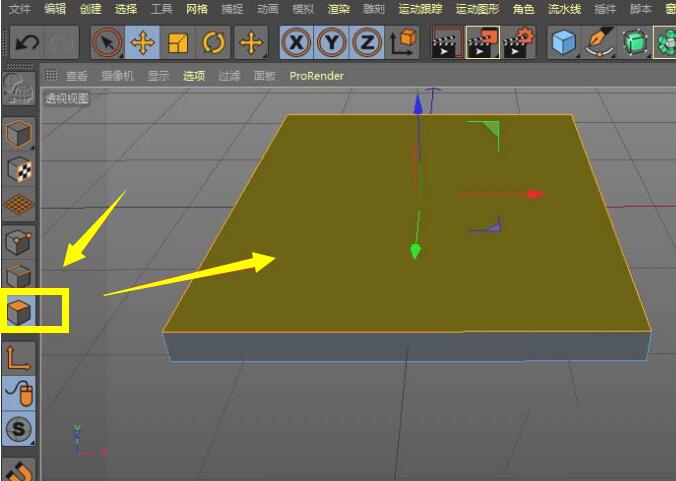Viewport: 676px width, 481px height.
Task: Switch to Texture mode checkered cube
Action: click(19, 169)
